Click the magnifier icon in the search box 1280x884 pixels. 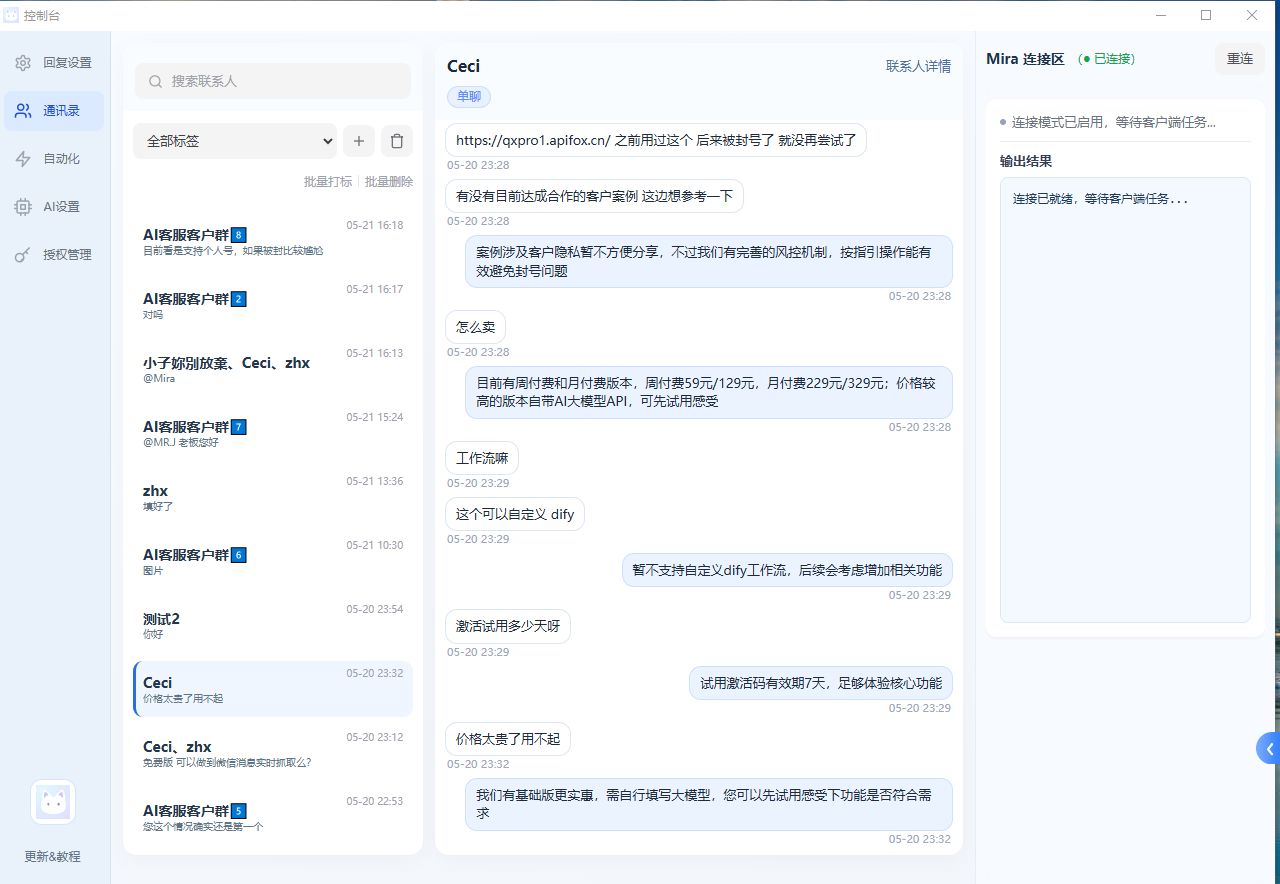tap(155, 81)
